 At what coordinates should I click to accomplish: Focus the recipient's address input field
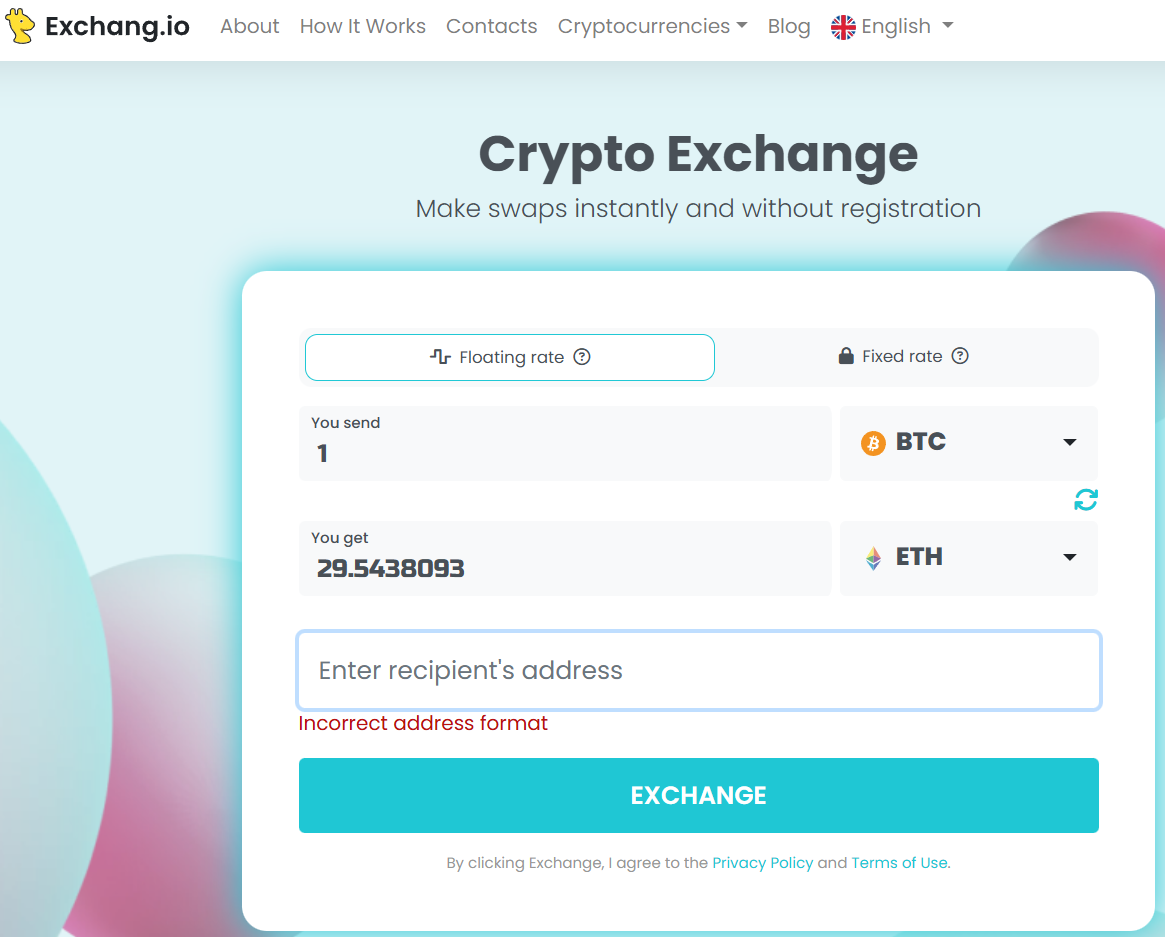[x=699, y=670]
